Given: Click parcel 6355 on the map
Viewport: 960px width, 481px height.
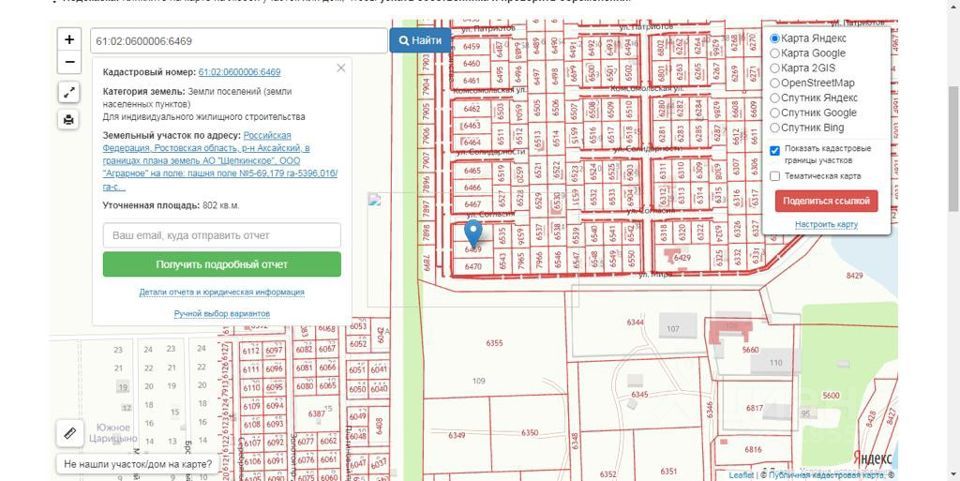Looking at the screenshot, I should pos(494,343).
